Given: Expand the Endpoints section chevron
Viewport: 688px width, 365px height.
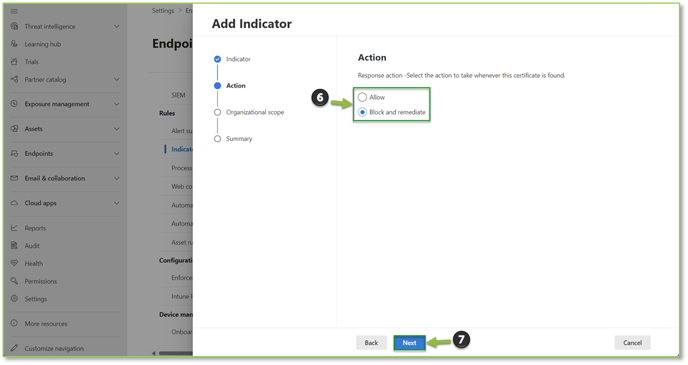Looking at the screenshot, I should pos(117,154).
